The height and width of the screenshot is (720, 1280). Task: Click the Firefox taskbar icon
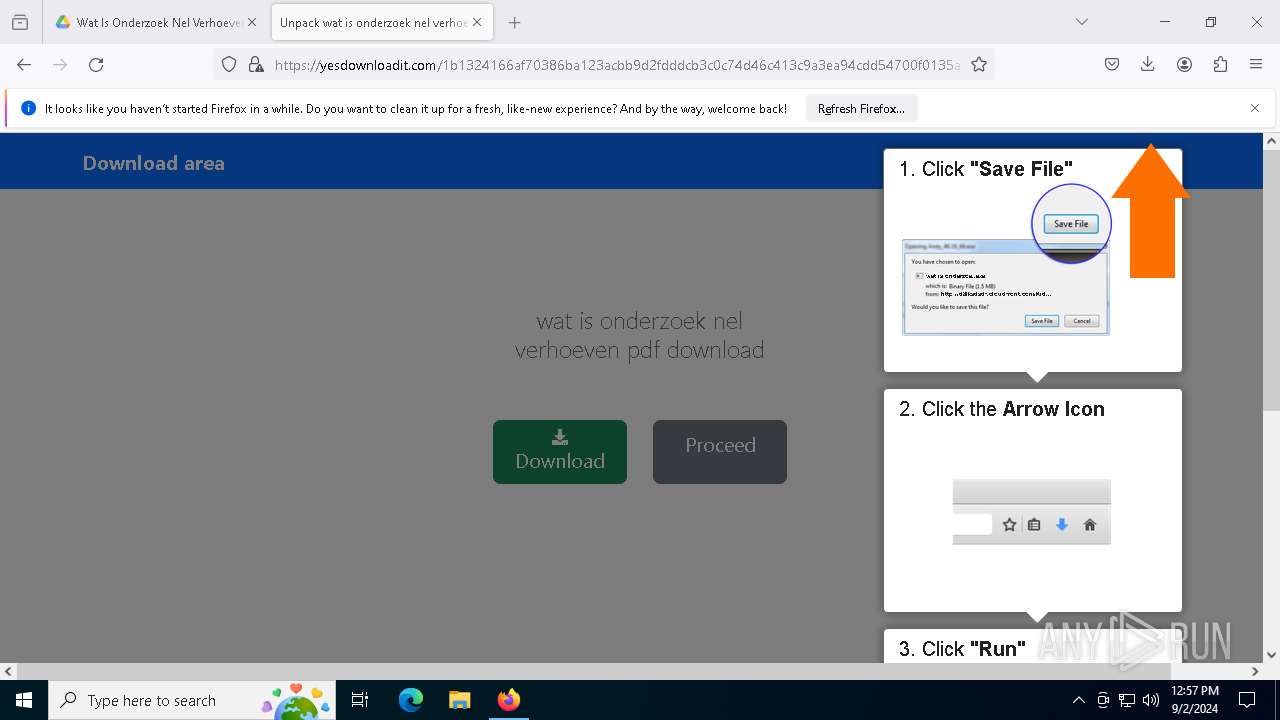(508, 700)
